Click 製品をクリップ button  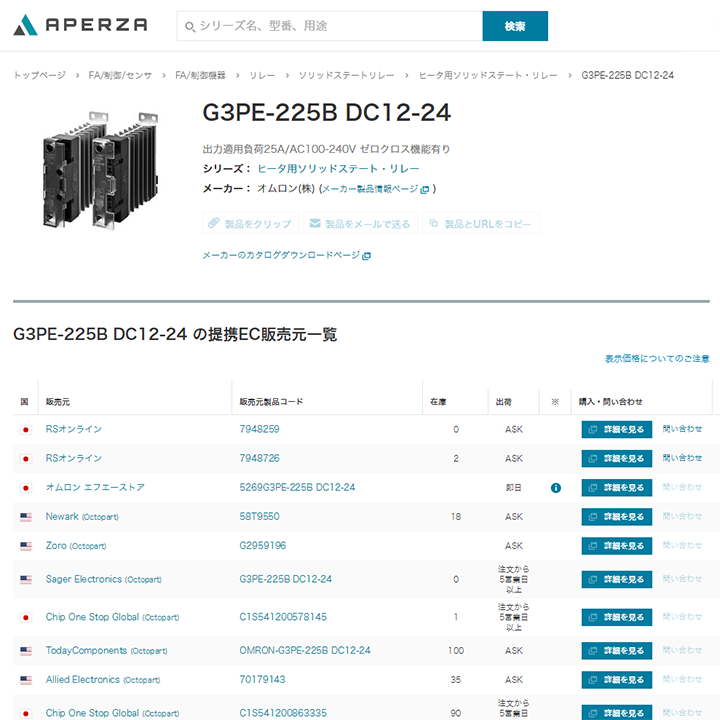tap(250, 224)
